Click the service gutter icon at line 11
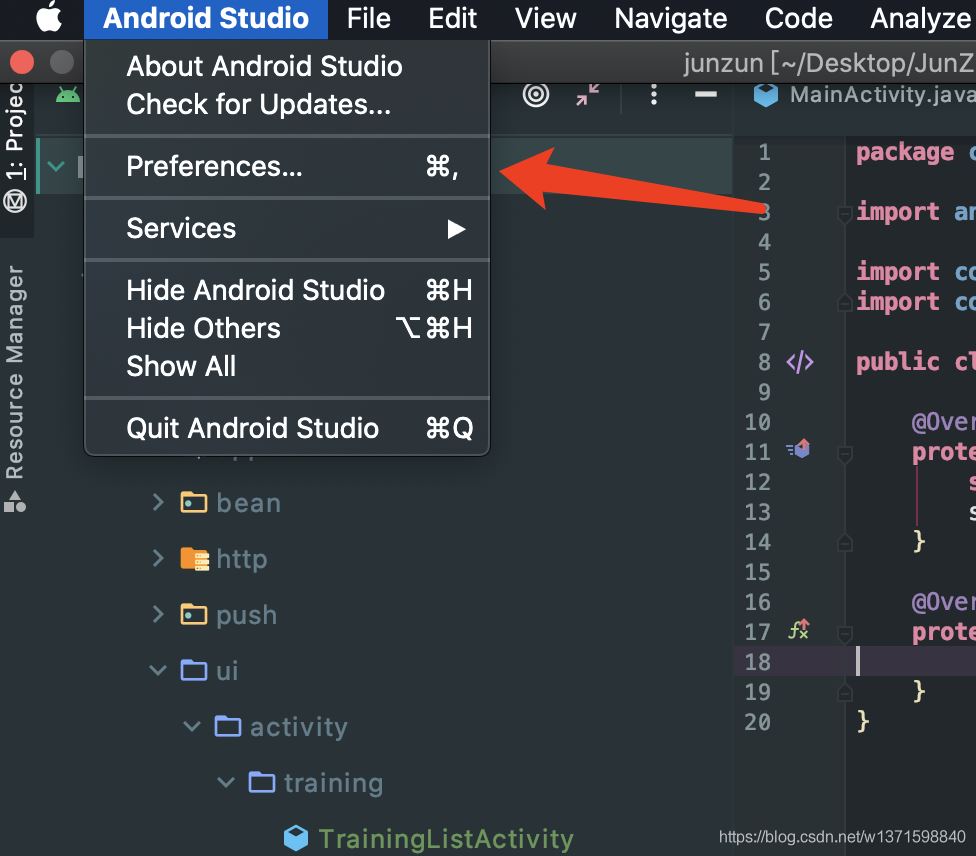976x856 pixels. pos(798,449)
